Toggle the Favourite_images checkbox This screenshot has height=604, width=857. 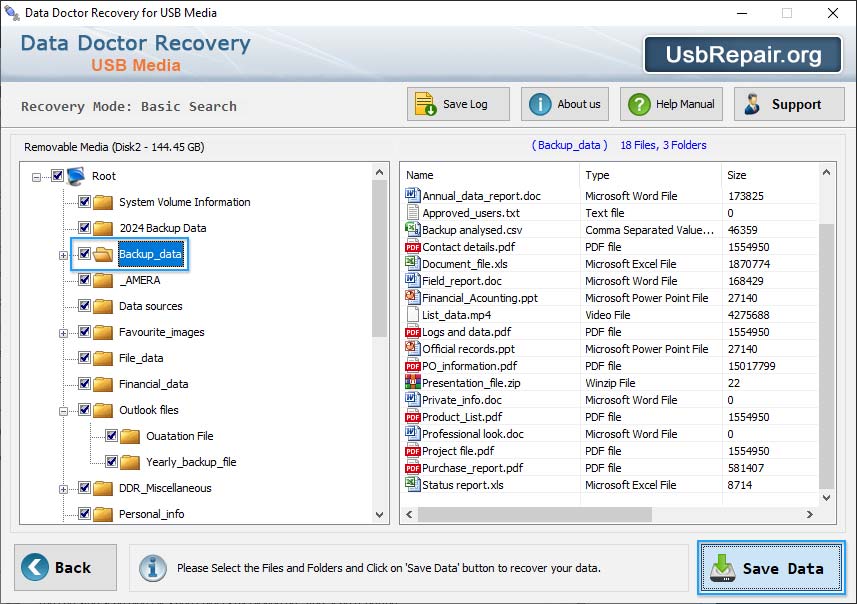pyautogui.click(x=84, y=331)
